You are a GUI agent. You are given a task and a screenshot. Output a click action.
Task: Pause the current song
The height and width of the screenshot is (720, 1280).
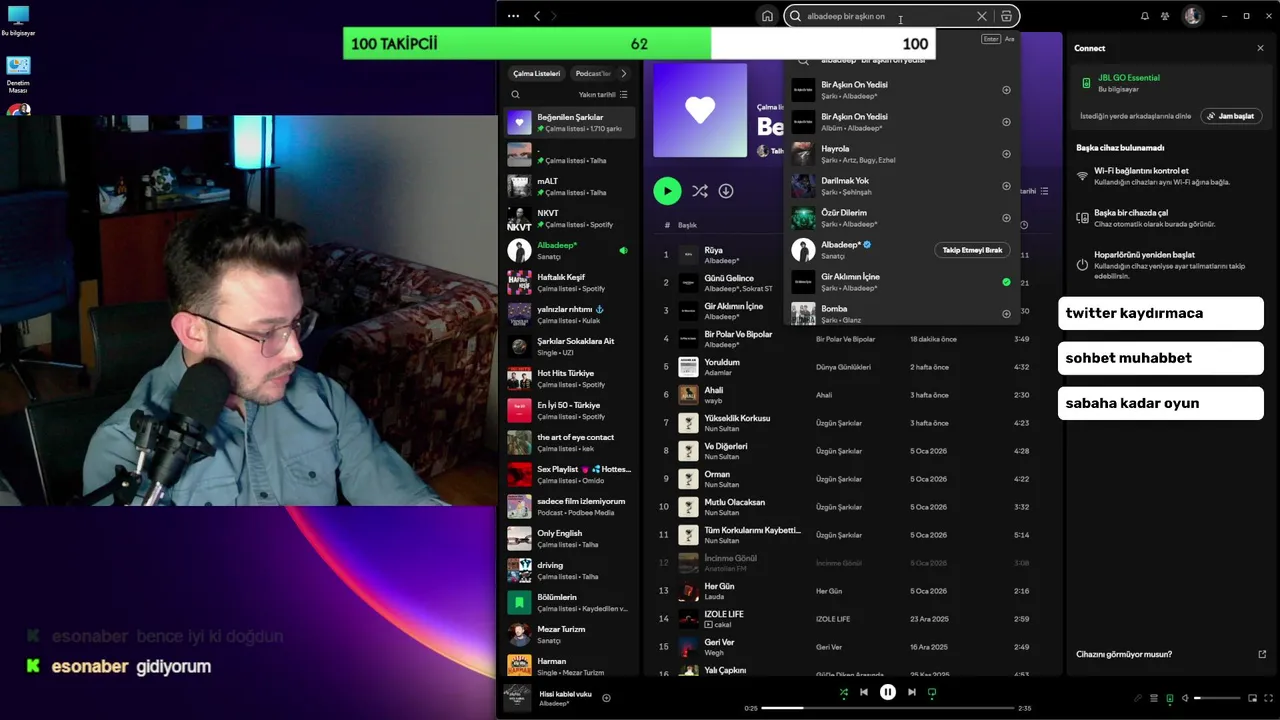[x=888, y=692]
